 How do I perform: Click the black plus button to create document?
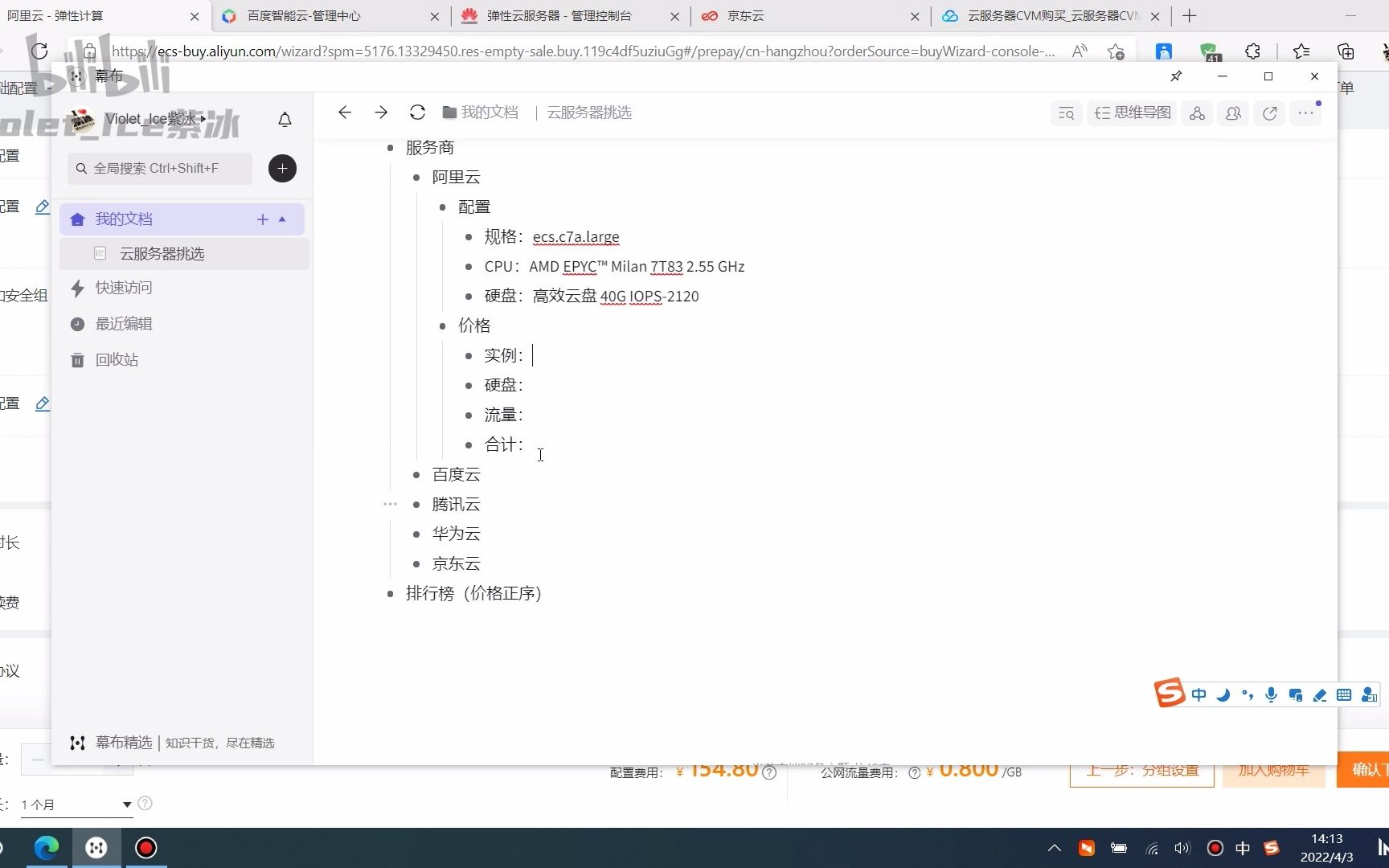point(282,168)
